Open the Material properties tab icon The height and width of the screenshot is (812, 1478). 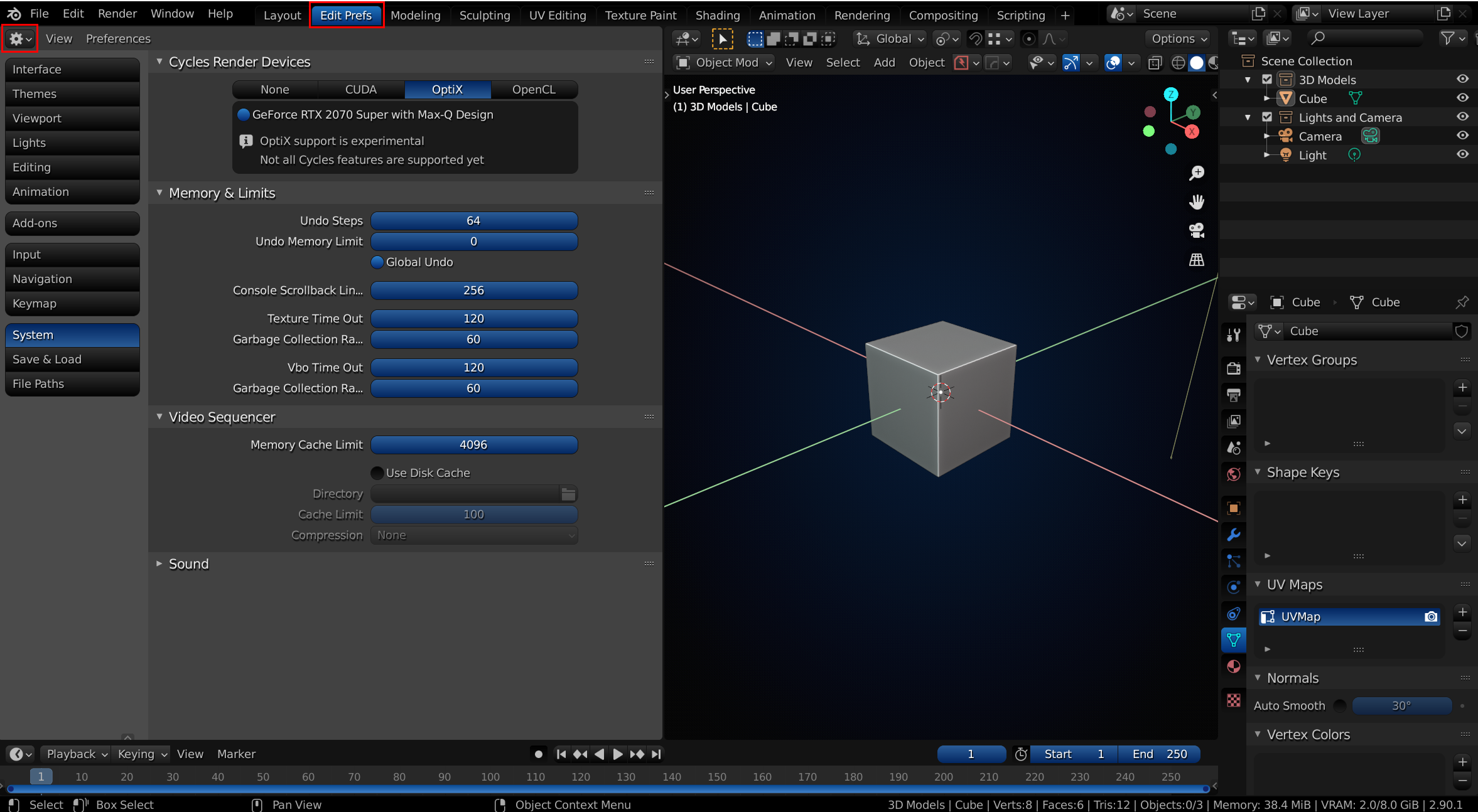point(1234,666)
